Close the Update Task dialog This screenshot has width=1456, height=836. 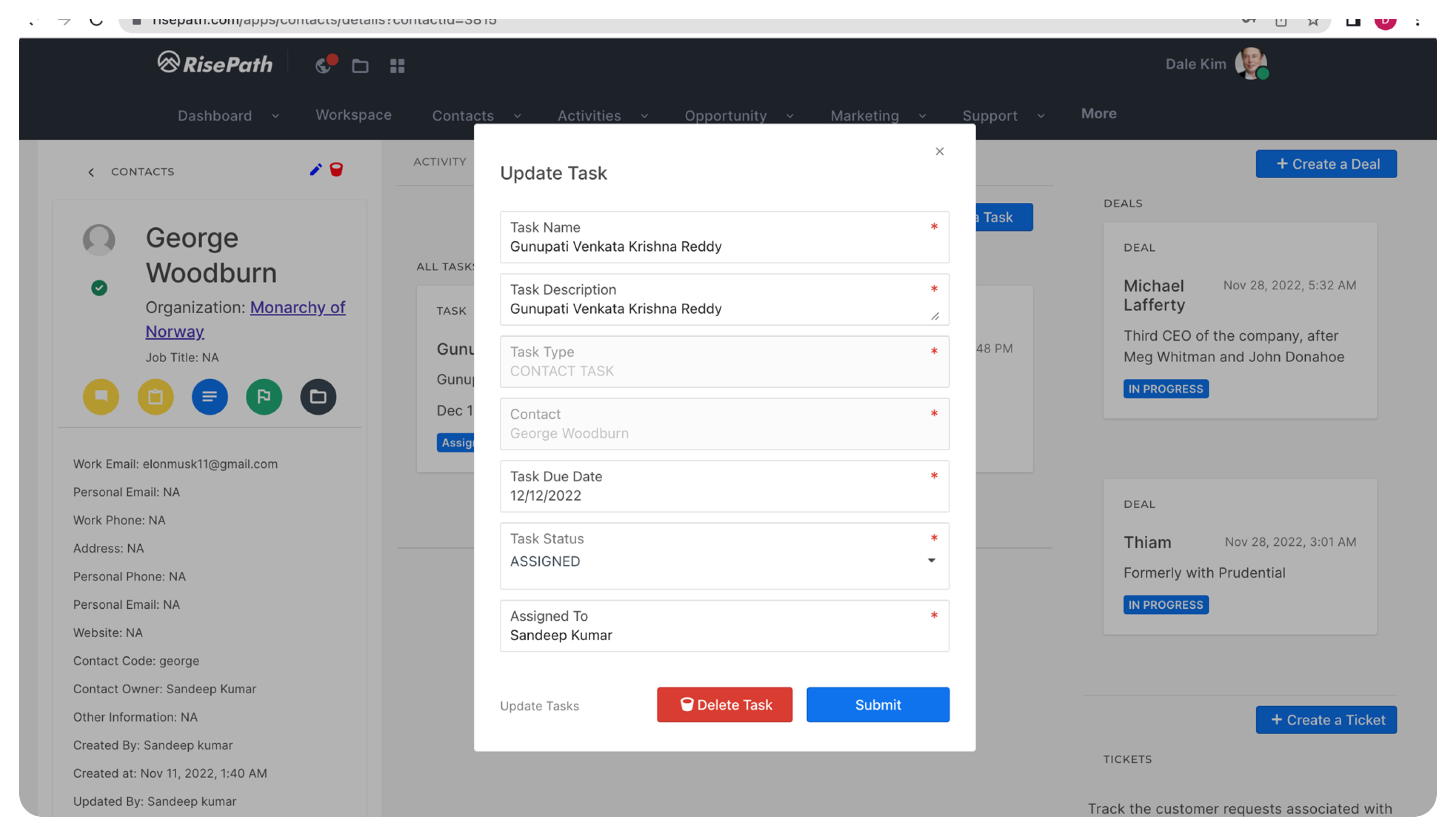pyautogui.click(x=940, y=151)
